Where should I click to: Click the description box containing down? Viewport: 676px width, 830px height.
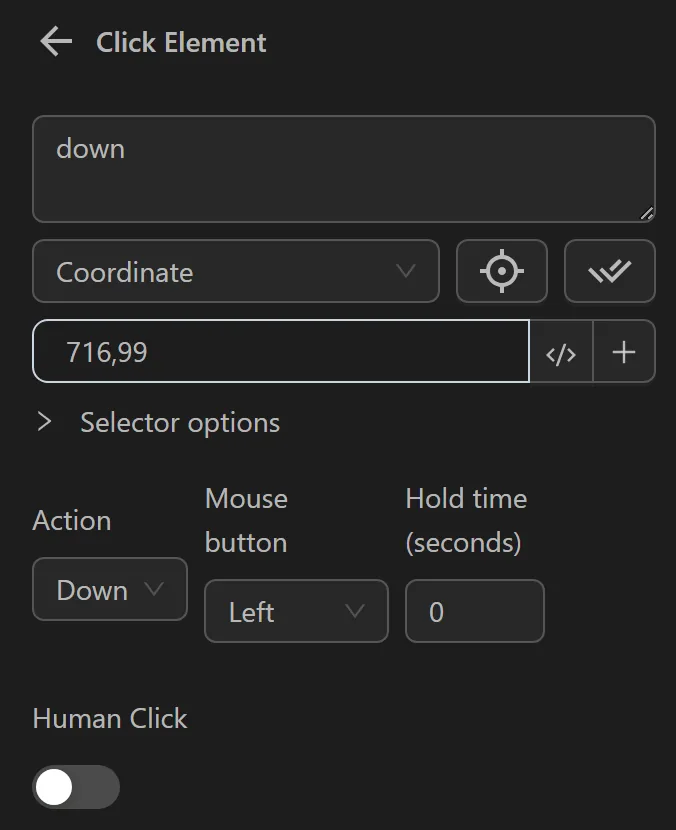344,168
